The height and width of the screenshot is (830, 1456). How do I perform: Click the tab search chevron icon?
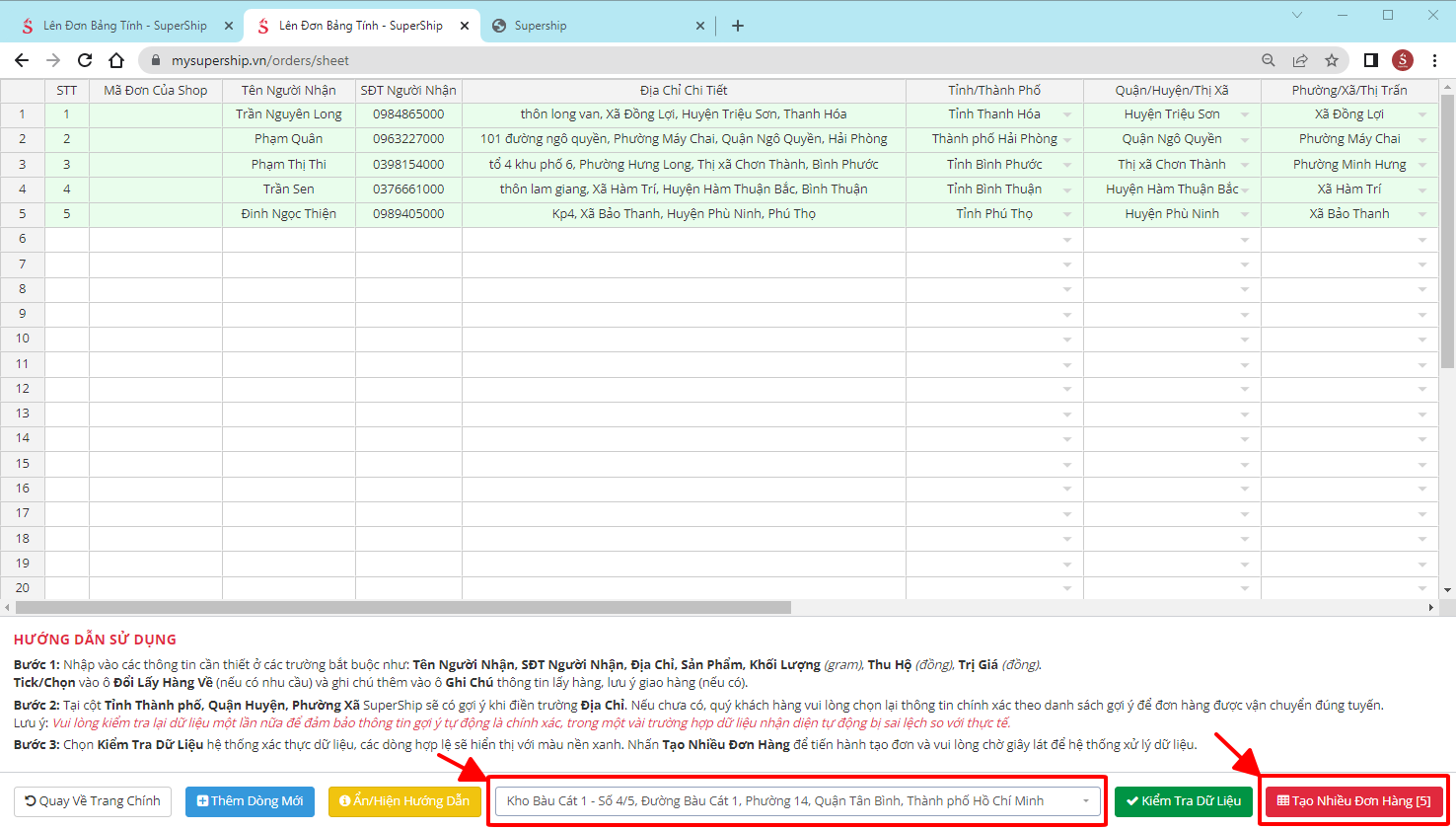tap(1297, 15)
